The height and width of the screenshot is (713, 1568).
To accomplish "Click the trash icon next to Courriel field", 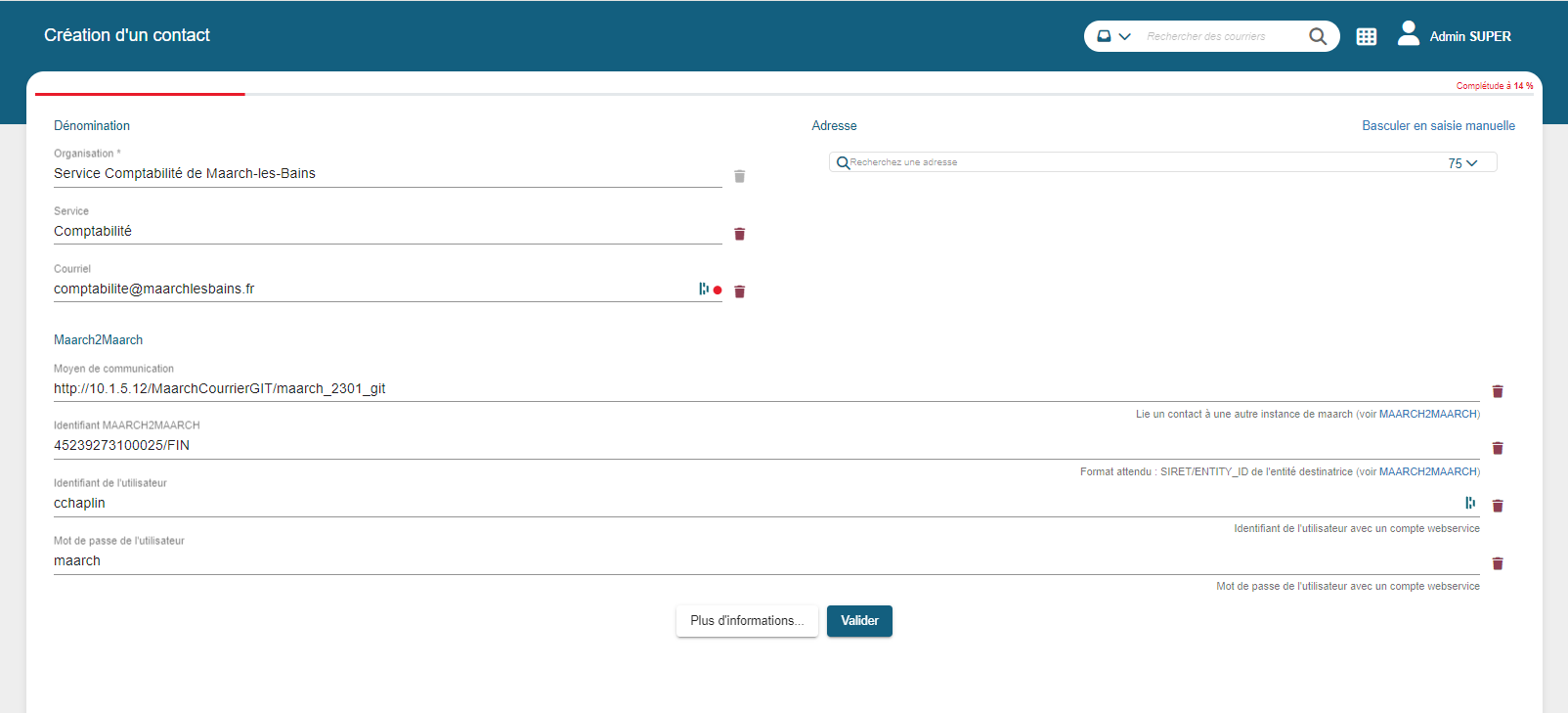I will [739, 291].
